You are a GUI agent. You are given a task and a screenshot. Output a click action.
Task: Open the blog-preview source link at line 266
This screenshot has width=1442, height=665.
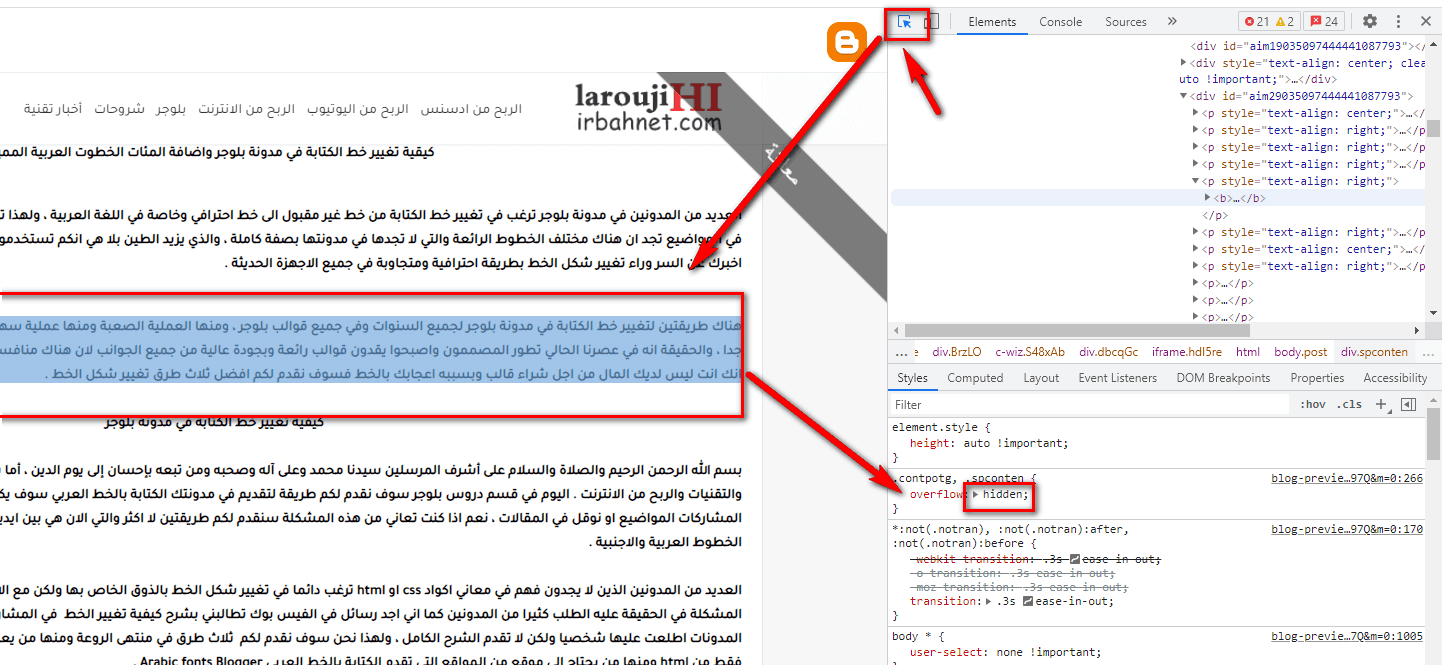pos(1346,478)
